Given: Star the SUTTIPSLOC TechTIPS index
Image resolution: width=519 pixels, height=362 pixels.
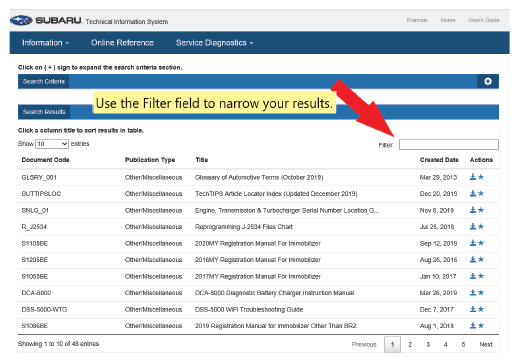Looking at the screenshot, I should click(481, 193).
